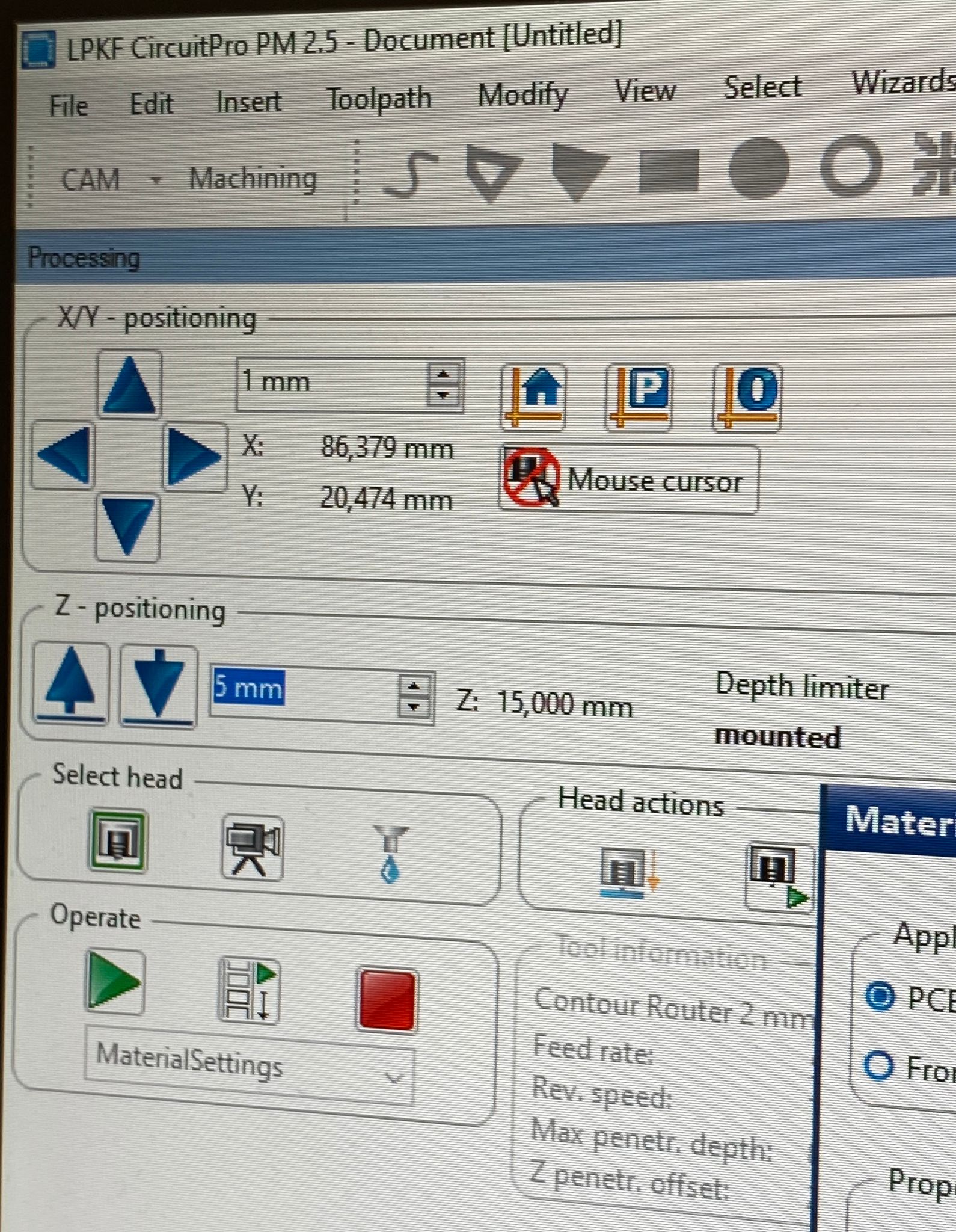Viewport: 956px width, 1232px height.
Task: Click the X coordinate value 86,379 mm
Action: (387, 448)
